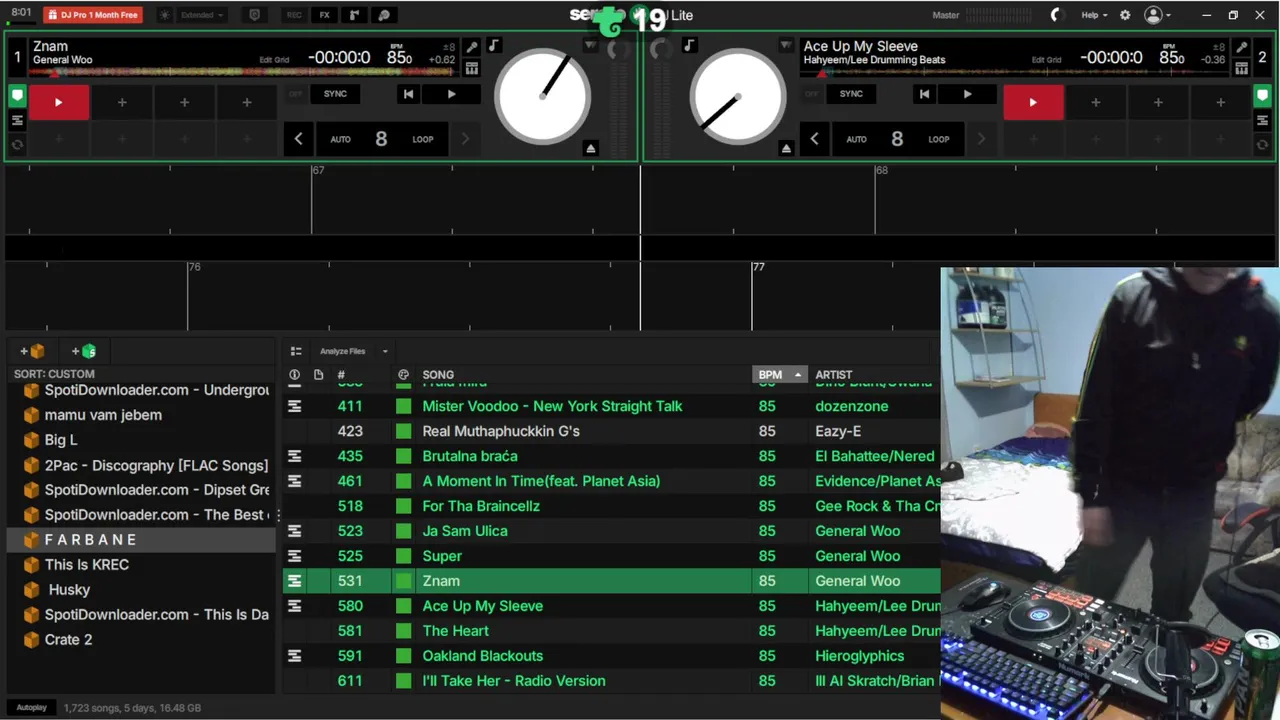Open the settings gear icon

(1125, 15)
